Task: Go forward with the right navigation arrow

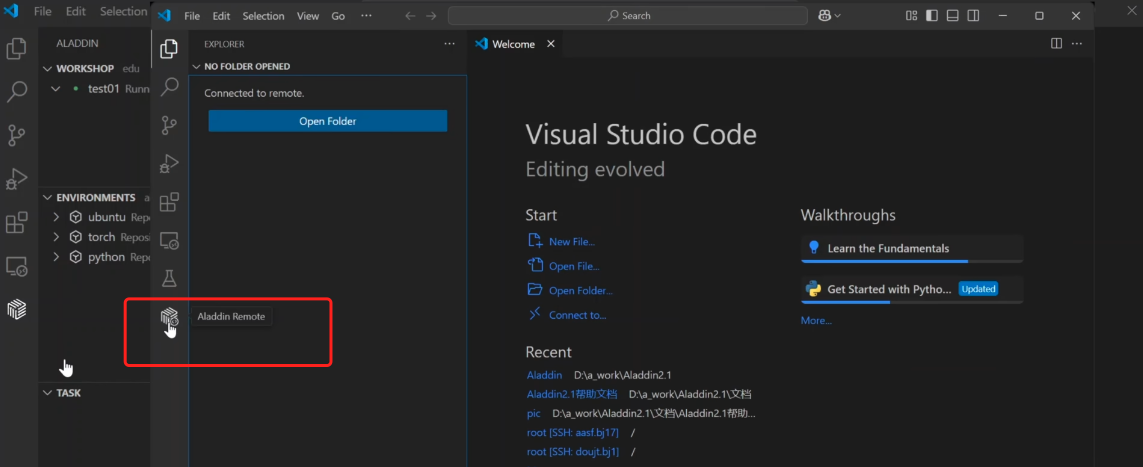Action: (x=432, y=15)
